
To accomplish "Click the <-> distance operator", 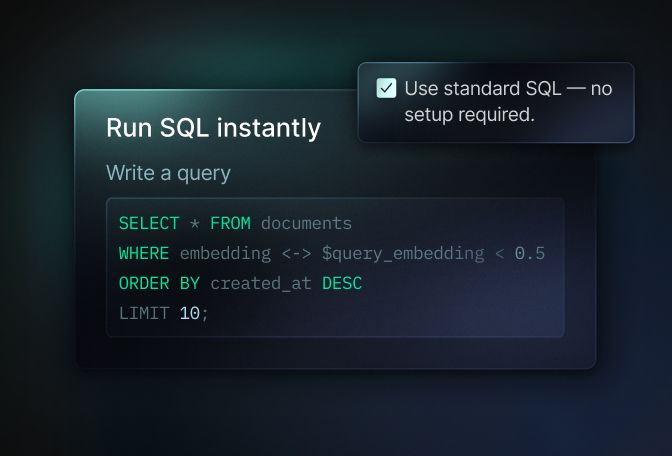I will [296, 253].
